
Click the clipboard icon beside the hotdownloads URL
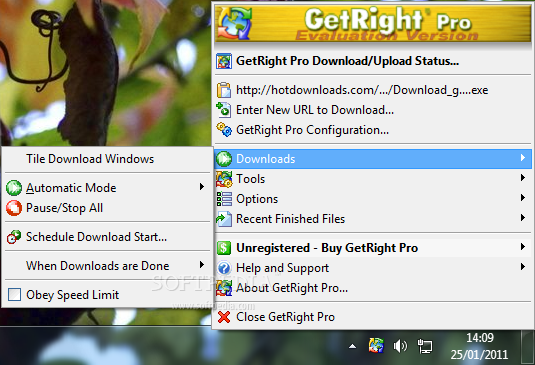(x=224, y=90)
